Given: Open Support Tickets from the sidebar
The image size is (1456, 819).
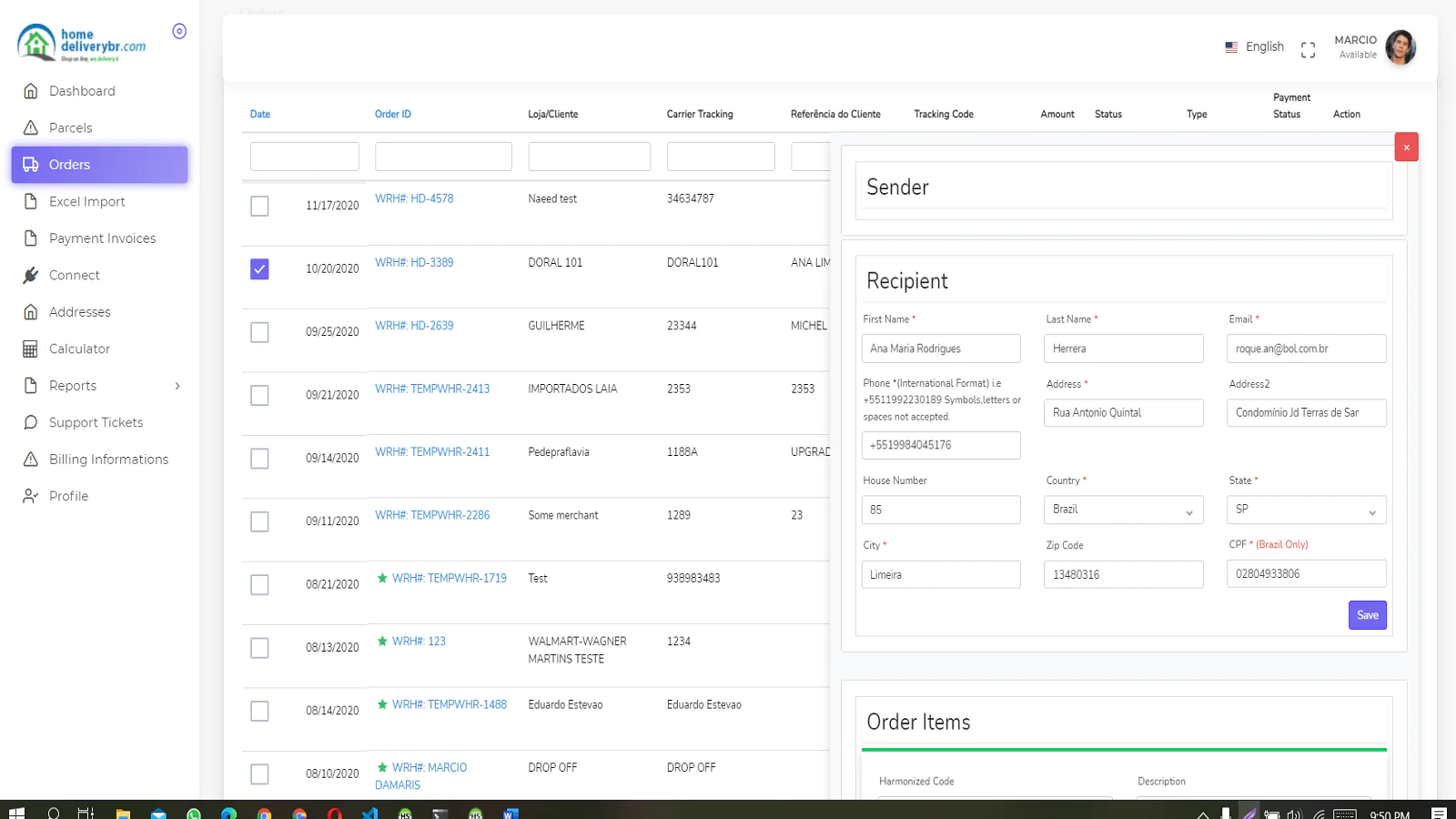Looking at the screenshot, I should click(x=96, y=422).
